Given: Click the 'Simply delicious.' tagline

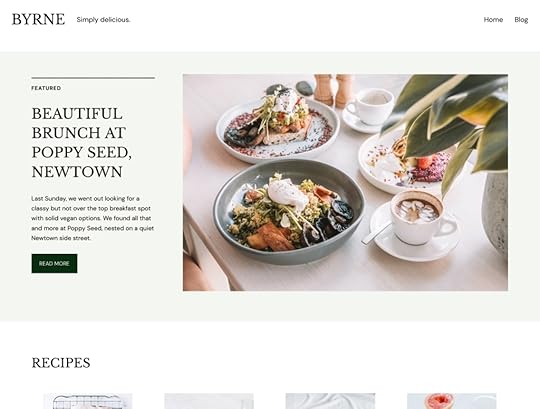Looking at the screenshot, I should [x=103, y=20].
